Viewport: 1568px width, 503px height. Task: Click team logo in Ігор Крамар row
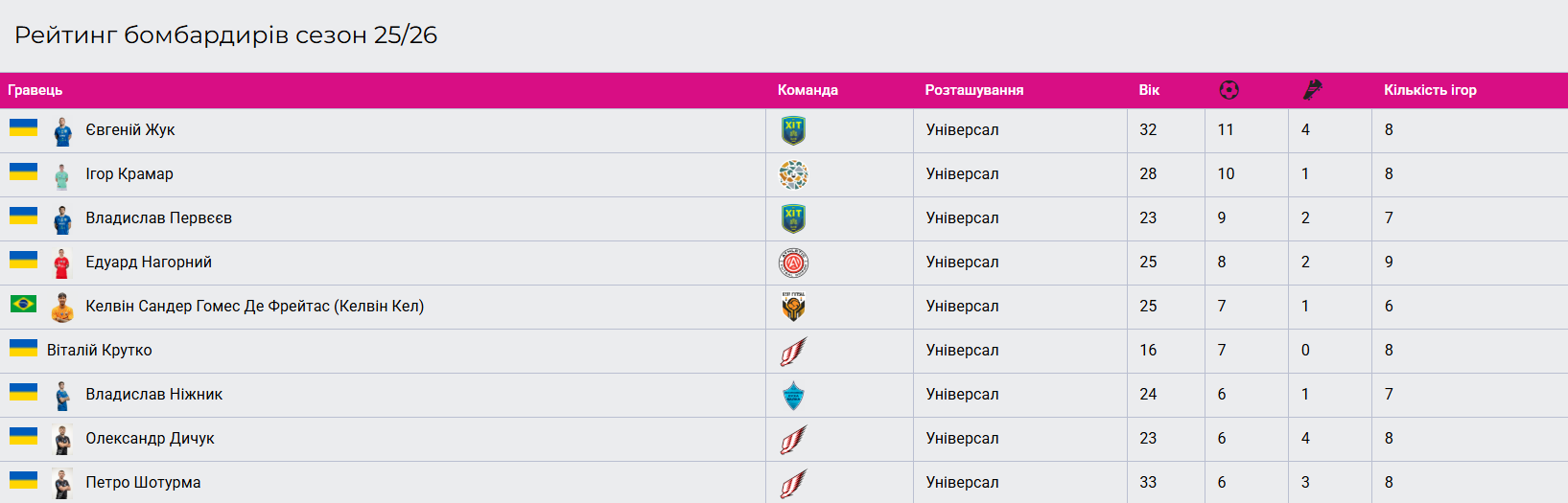click(793, 174)
